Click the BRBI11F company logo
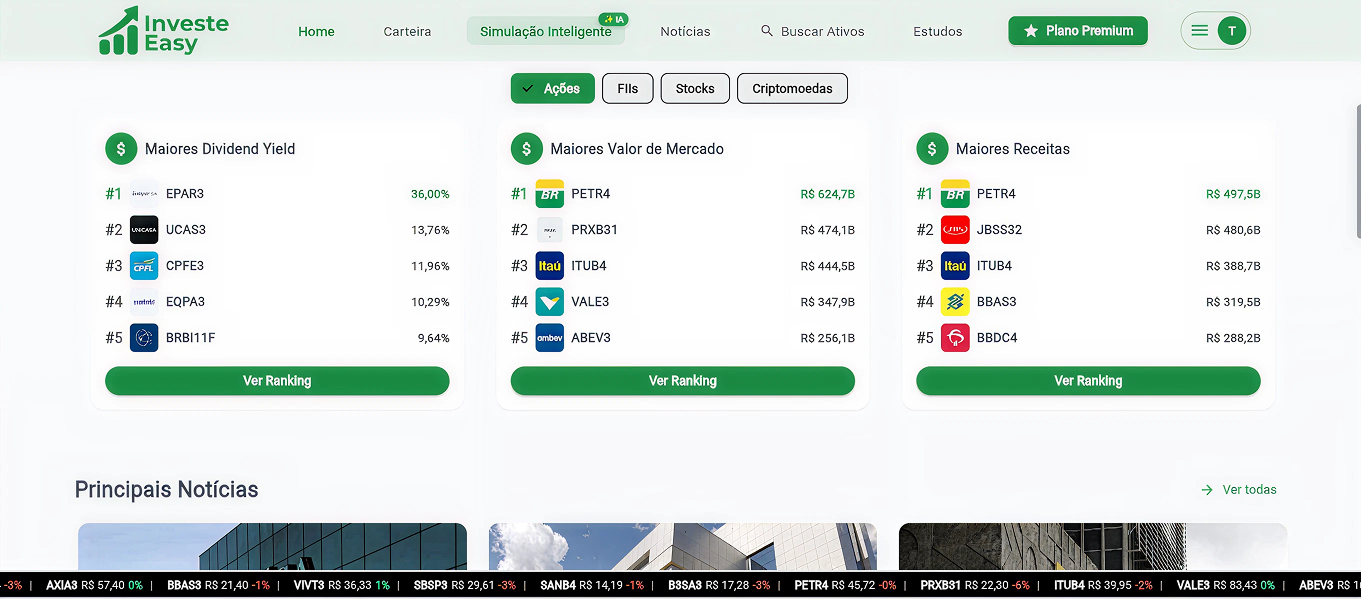Screen dimensions: 1361x599 [x=144, y=338]
